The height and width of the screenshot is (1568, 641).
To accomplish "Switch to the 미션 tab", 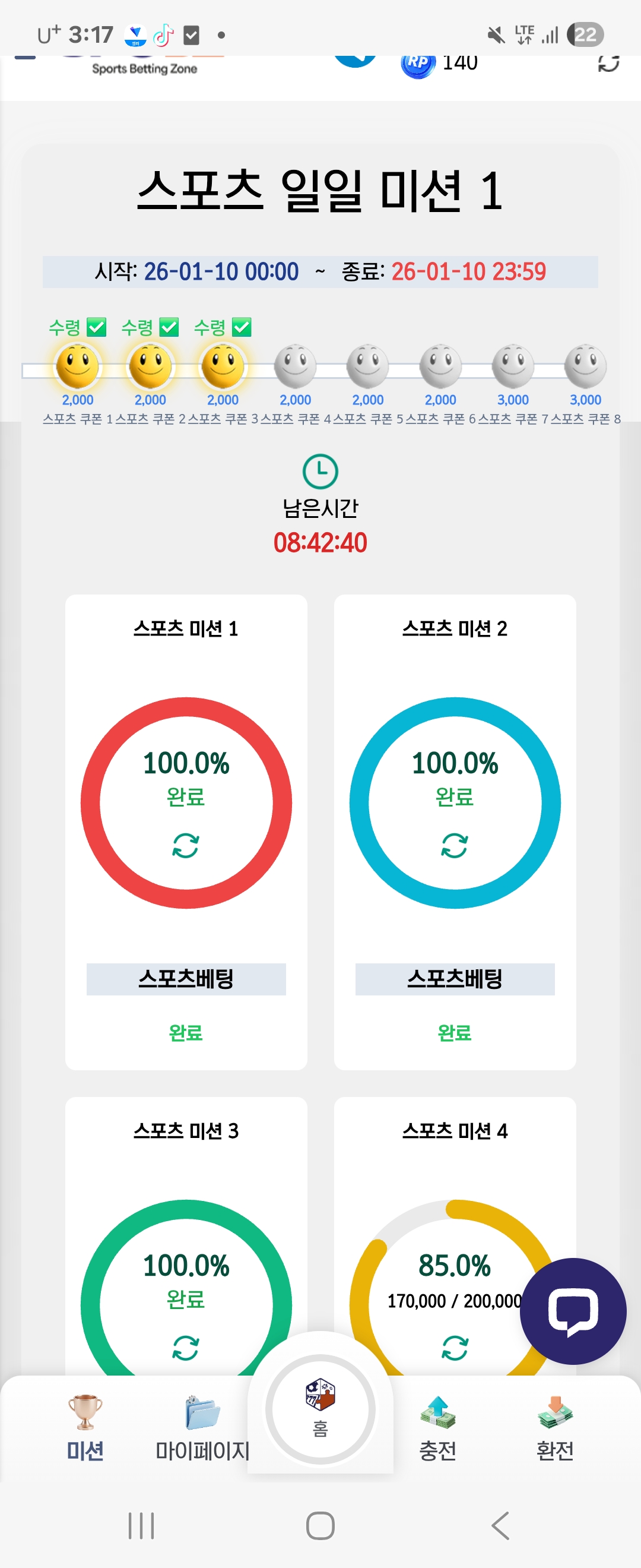I will (85, 1427).
